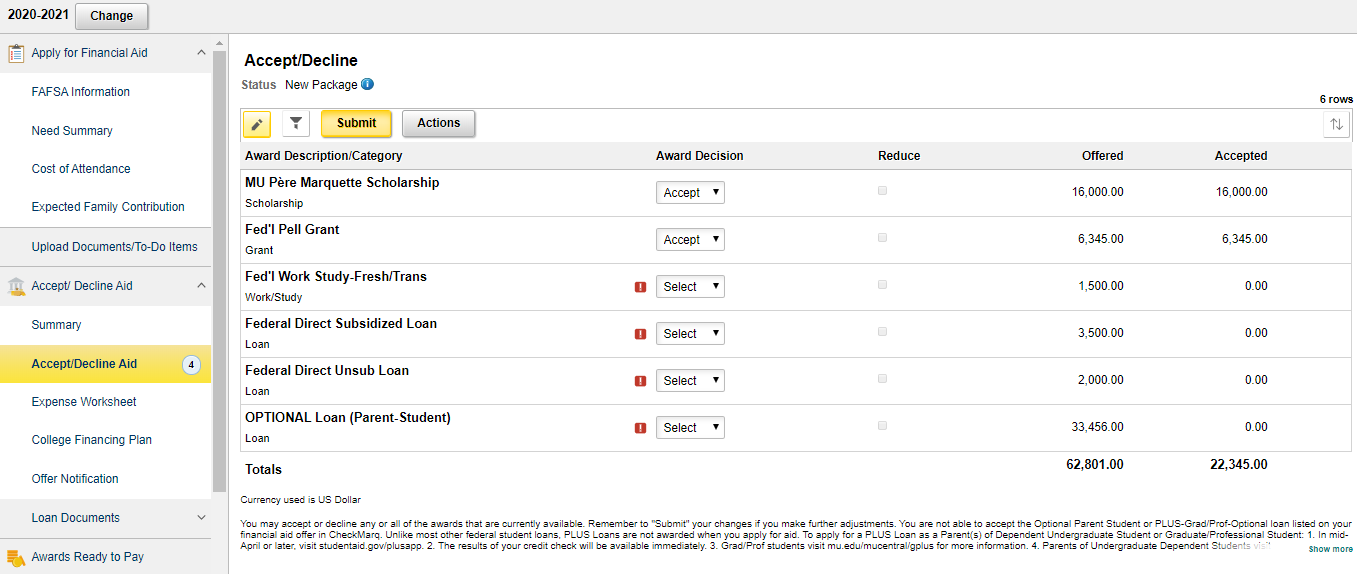Select FAFSA Information in the sidebar
The width and height of the screenshot is (1357, 574).
81,92
